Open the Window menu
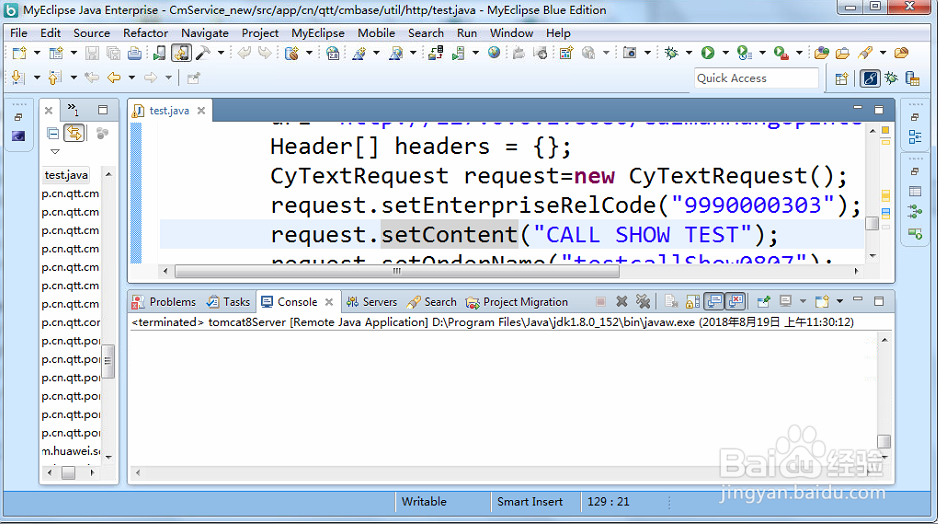Screen dimensions: 938x525 [511, 33]
